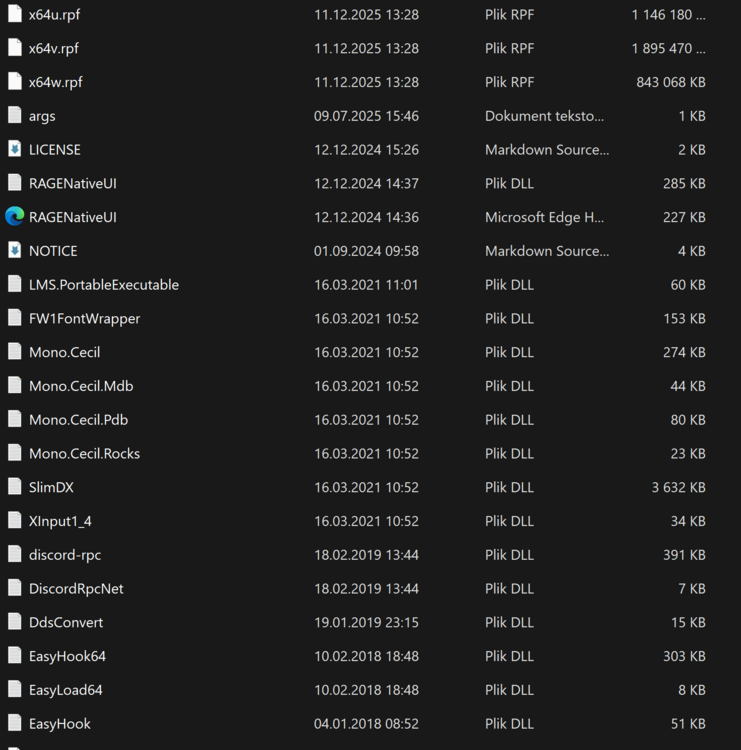This screenshot has height=750, width=741.
Task: Click the 843 068 KB size value
Action: pyautogui.click(x=671, y=82)
